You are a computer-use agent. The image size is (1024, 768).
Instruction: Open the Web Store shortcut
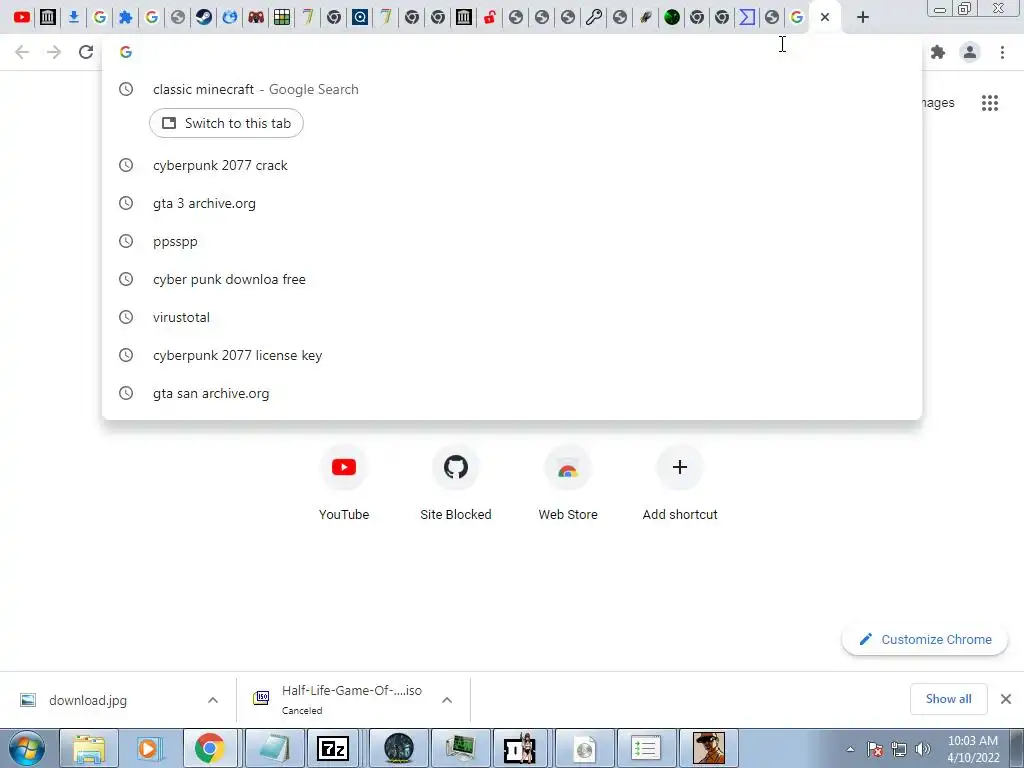click(x=568, y=483)
